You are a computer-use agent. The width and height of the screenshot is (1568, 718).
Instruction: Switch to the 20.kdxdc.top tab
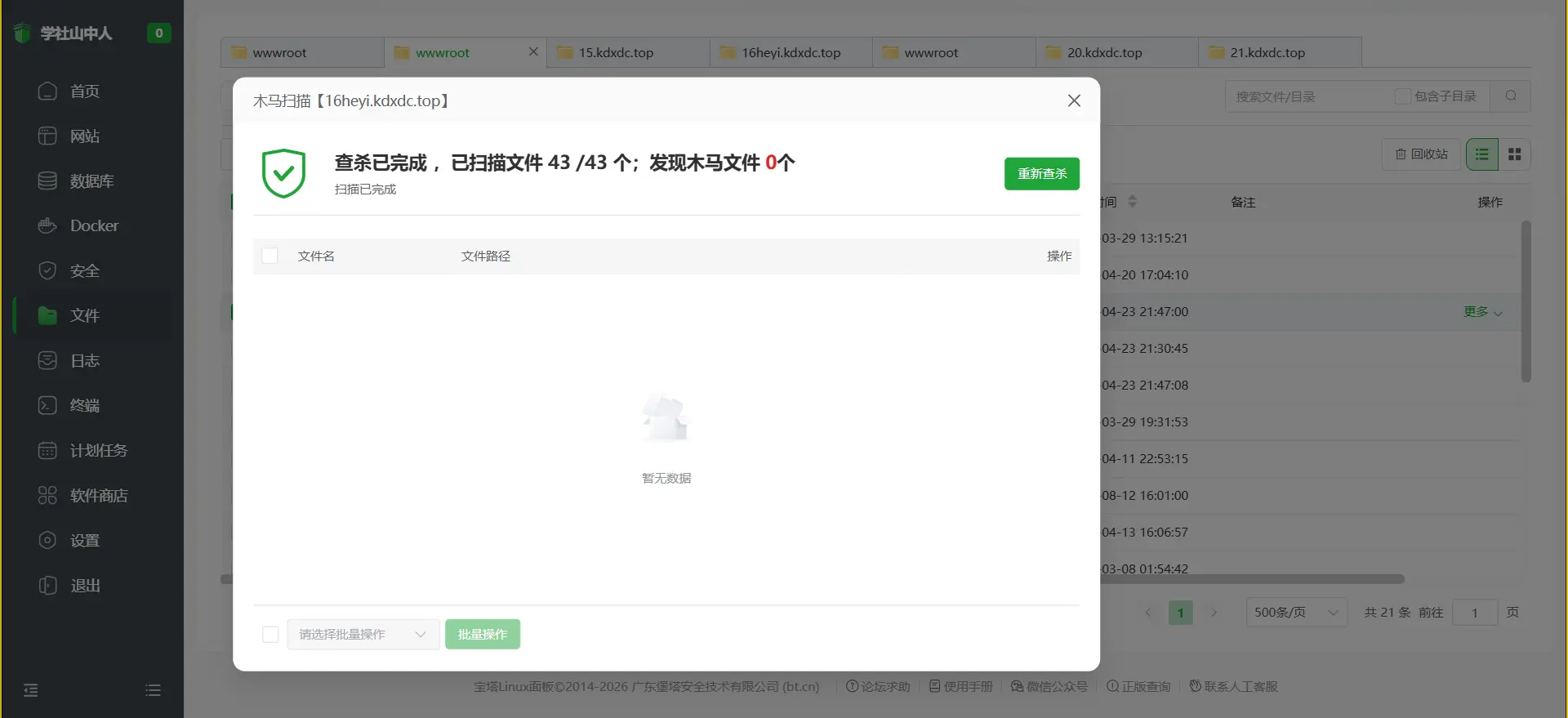(x=1116, y=52)
